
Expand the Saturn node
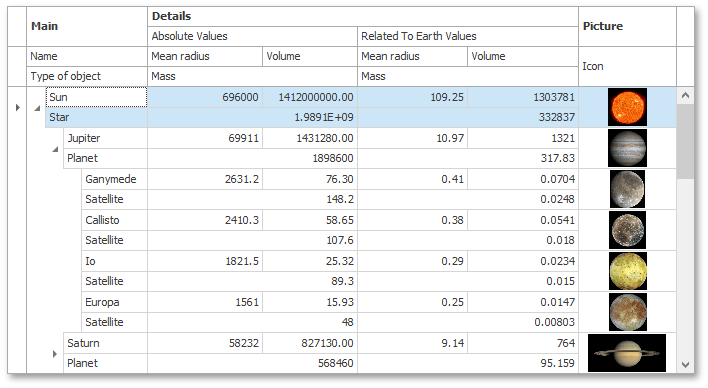[55, 354]
